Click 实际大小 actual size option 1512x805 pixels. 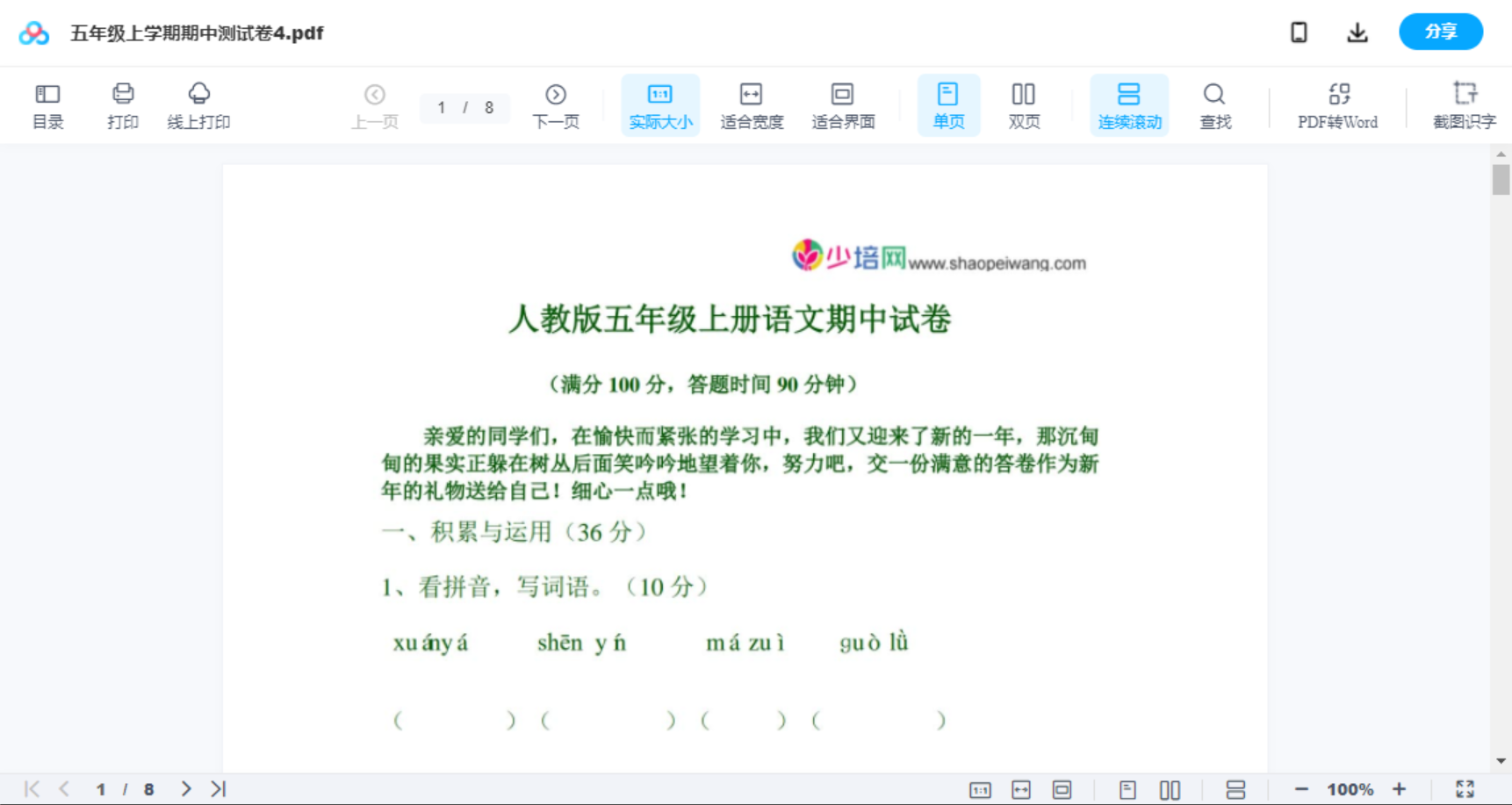660,105
